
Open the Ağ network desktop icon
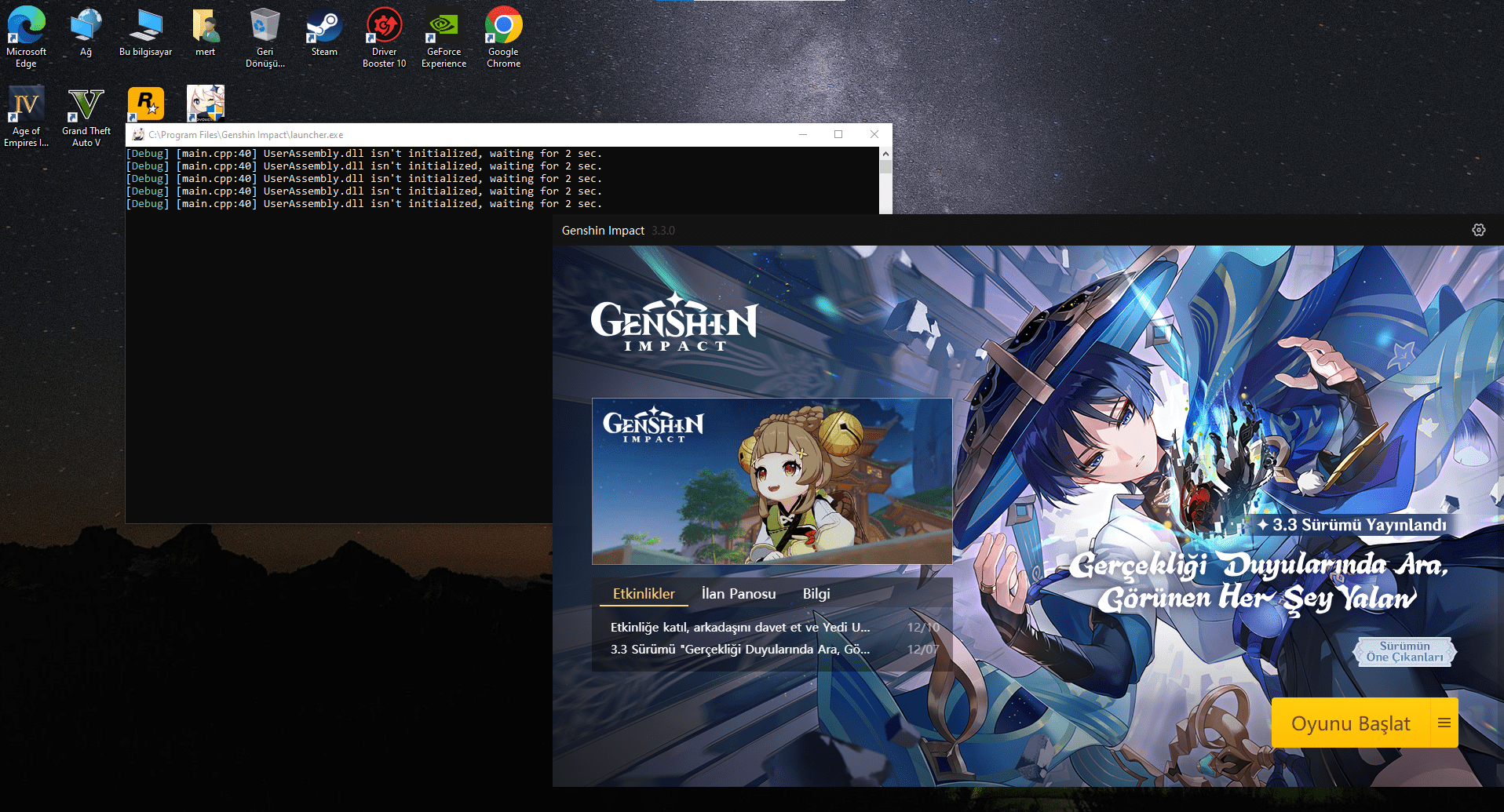coord(86,31)
